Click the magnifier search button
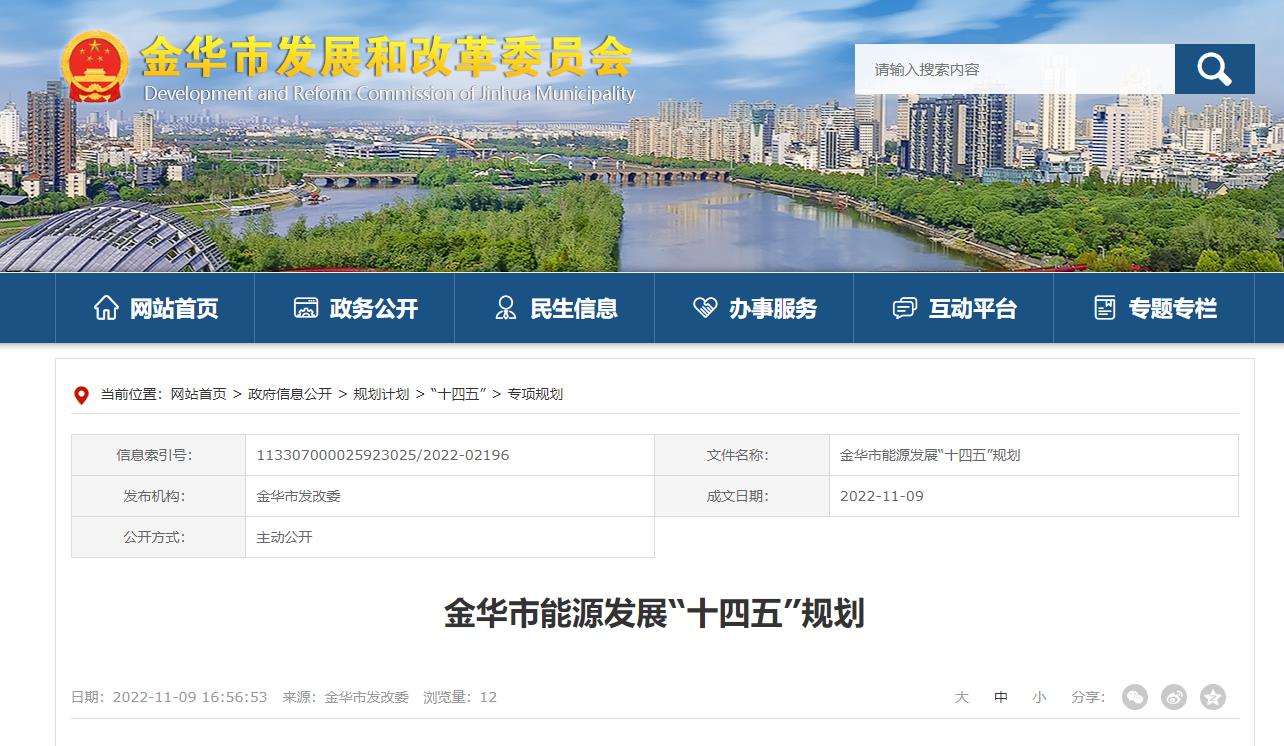The width and height of the screenshot is (1284, 746). coord(1214,69)
